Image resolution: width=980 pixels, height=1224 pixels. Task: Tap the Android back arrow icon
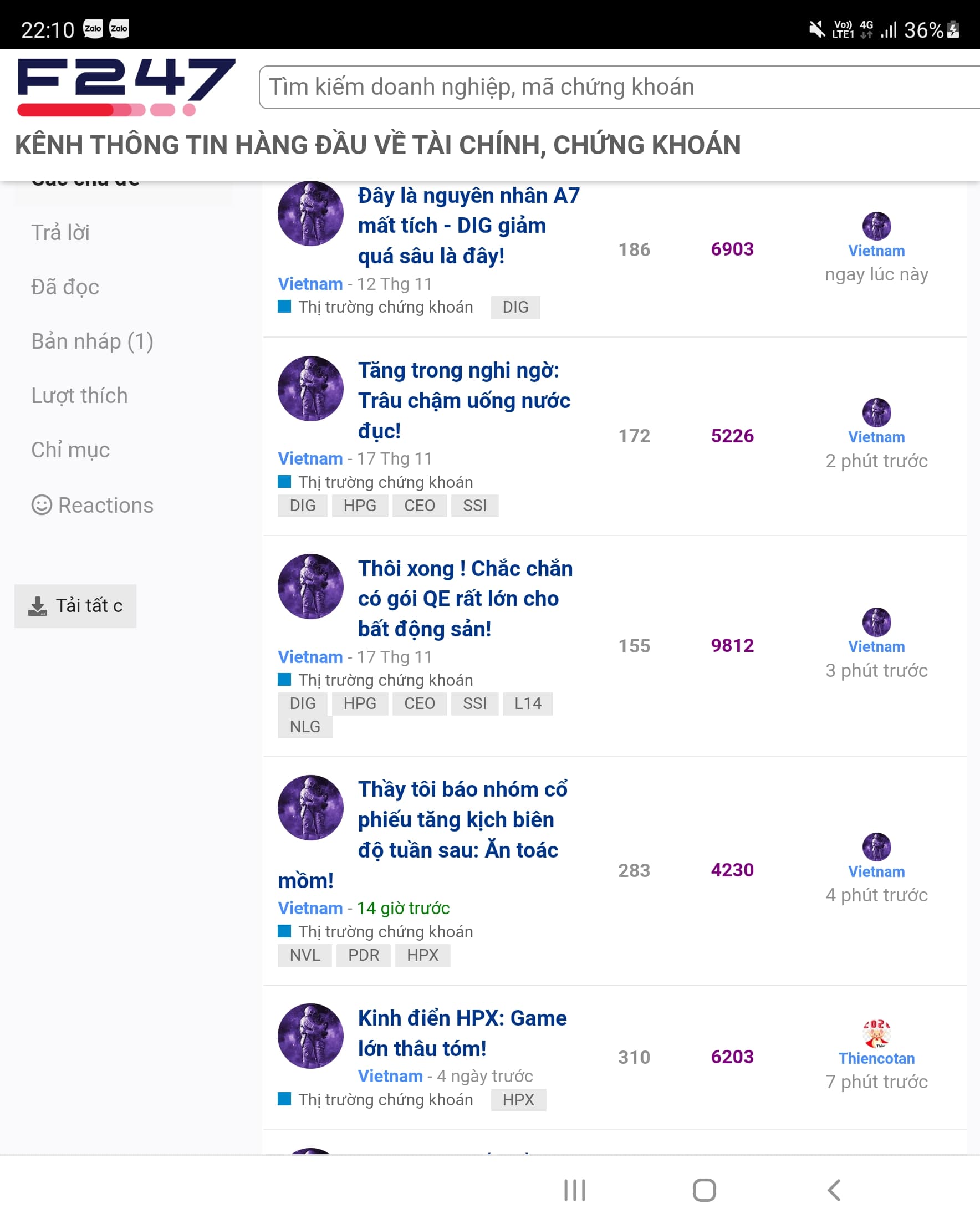(x=834, y=1190)
